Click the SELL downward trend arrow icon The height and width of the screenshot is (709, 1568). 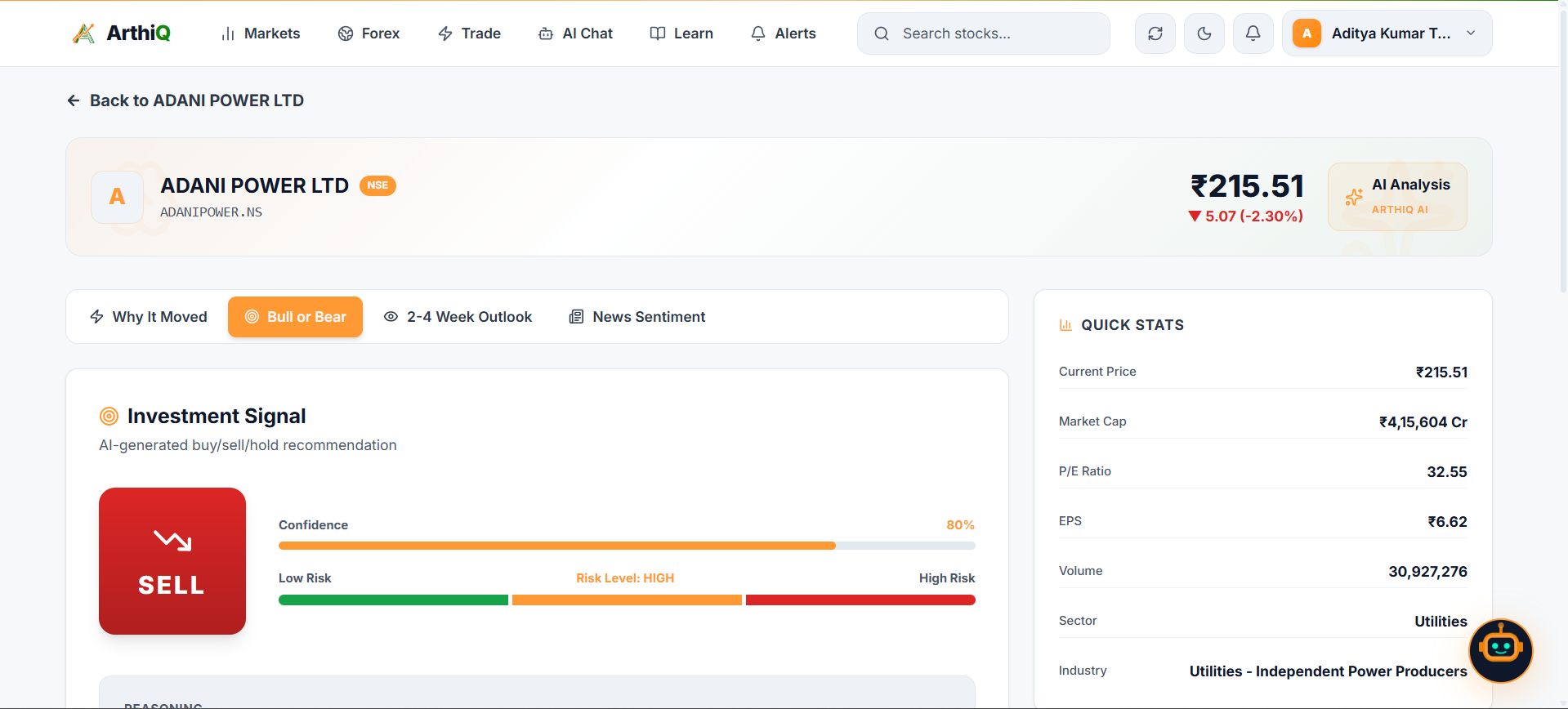point(172,540)
